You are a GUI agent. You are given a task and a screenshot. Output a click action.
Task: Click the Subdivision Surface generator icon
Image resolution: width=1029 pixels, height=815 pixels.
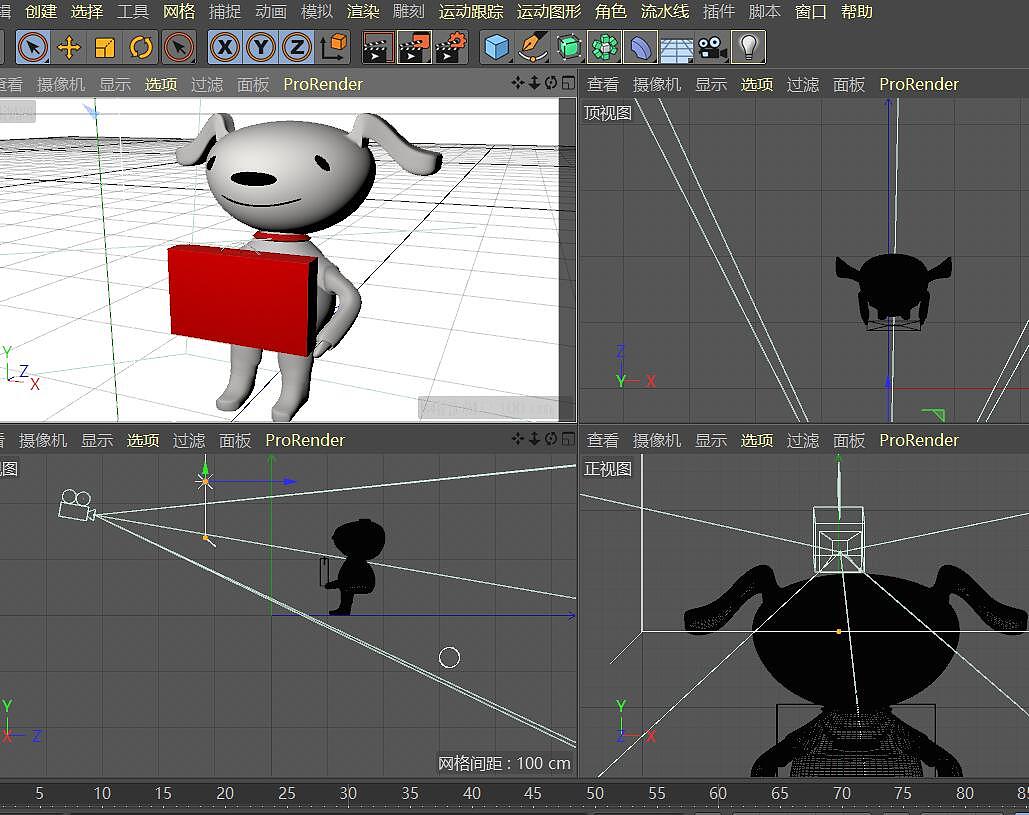[569, 47]
